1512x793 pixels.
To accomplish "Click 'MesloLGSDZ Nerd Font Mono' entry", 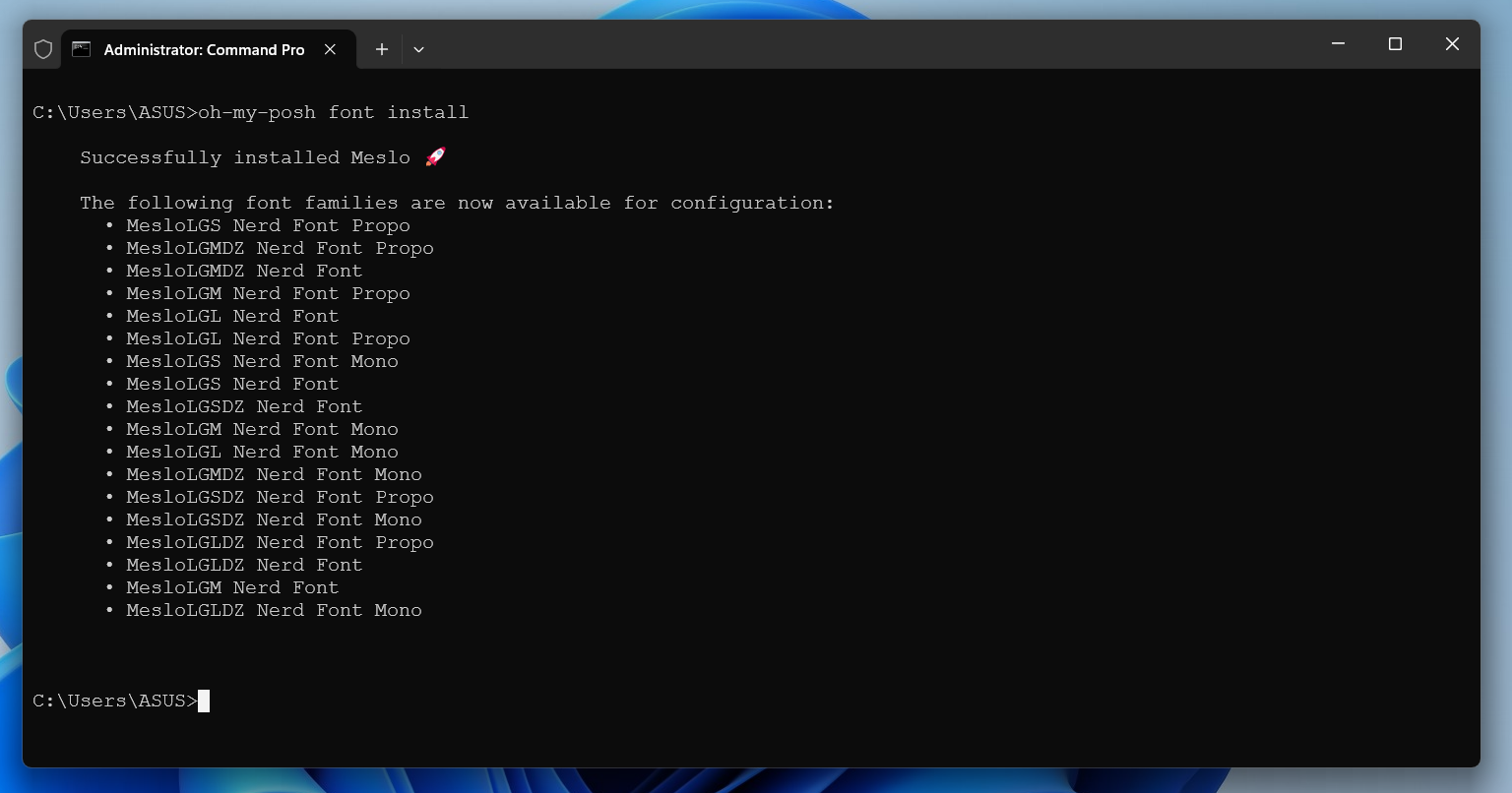I will 274,519.
